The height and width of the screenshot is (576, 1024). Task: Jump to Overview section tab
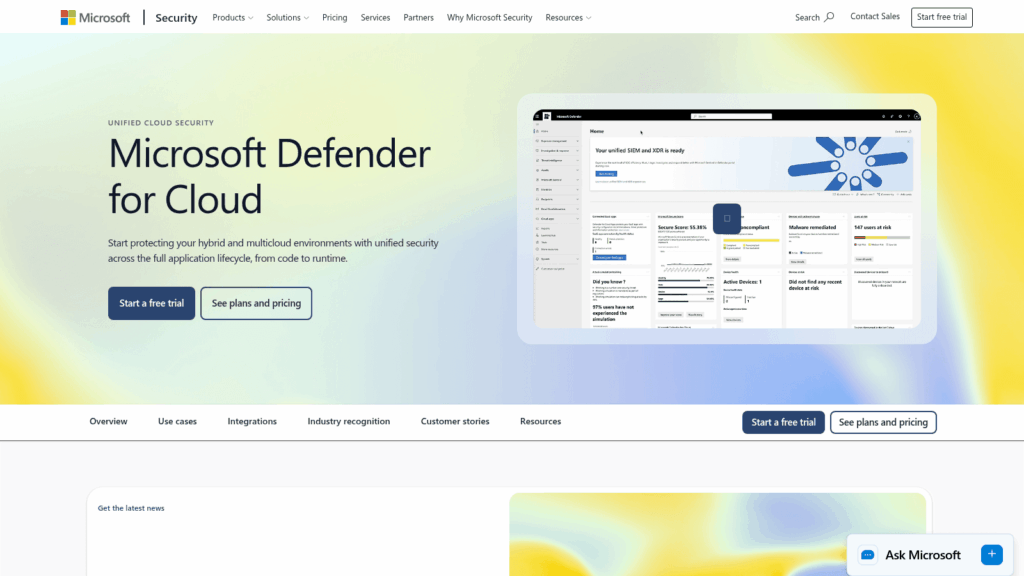(x=108, y=421)
